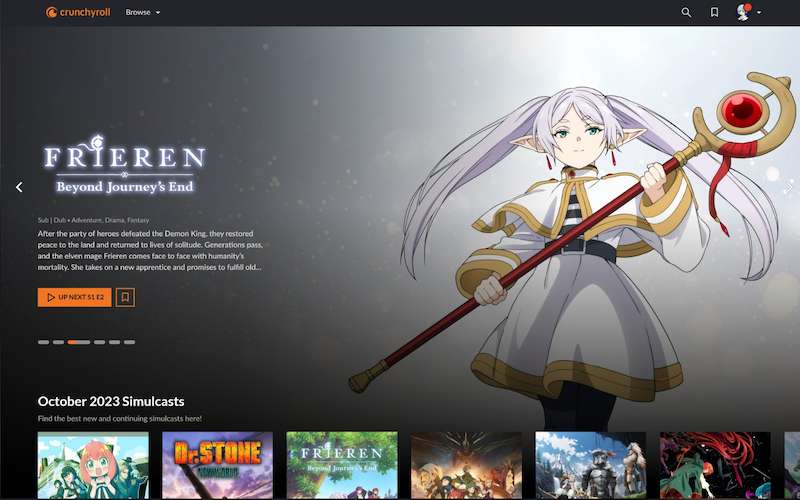Add Frieren to watchlist bookmark button
800x500 pixels.
(125, 297)
